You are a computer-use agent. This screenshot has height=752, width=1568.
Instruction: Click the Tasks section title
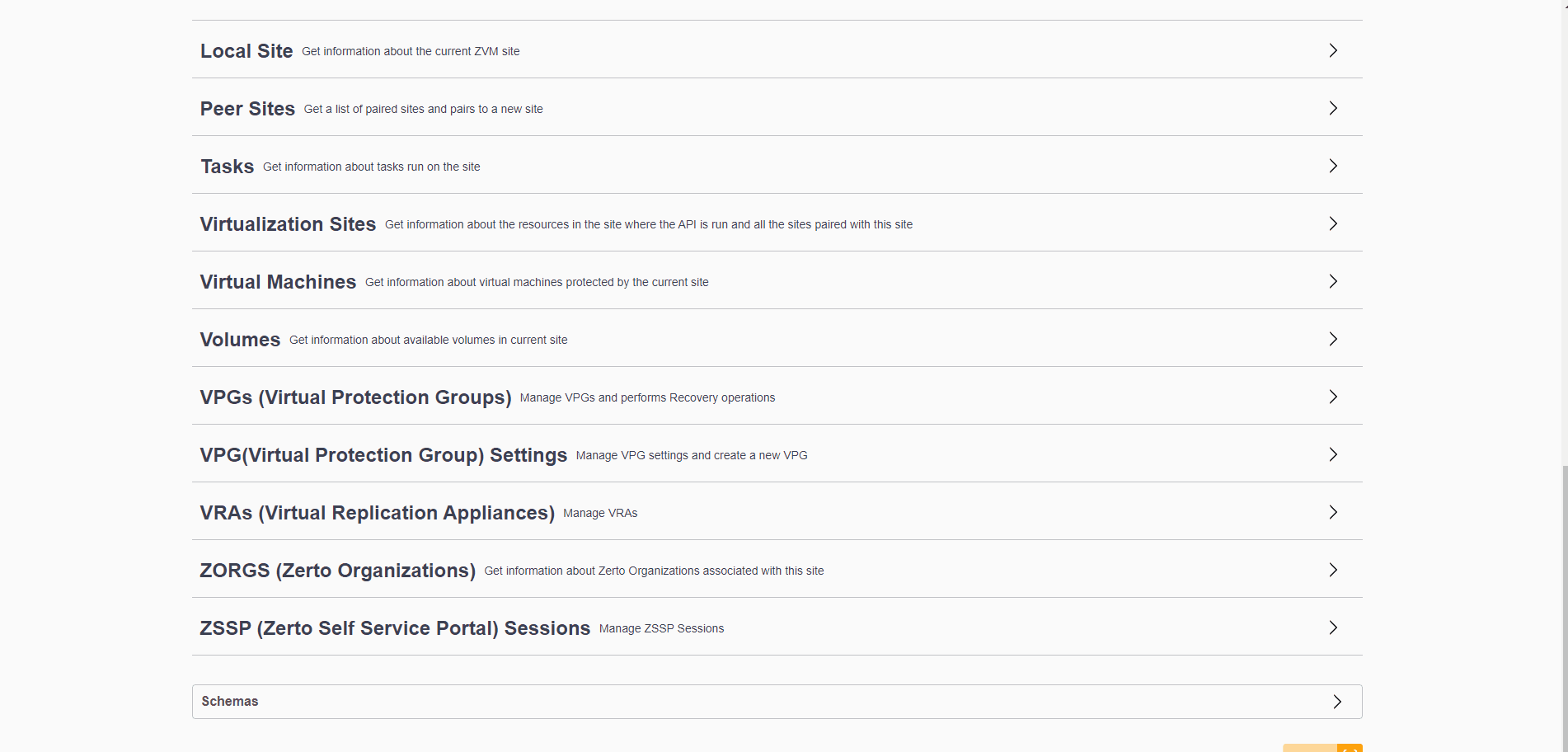(x=227, y=167)
